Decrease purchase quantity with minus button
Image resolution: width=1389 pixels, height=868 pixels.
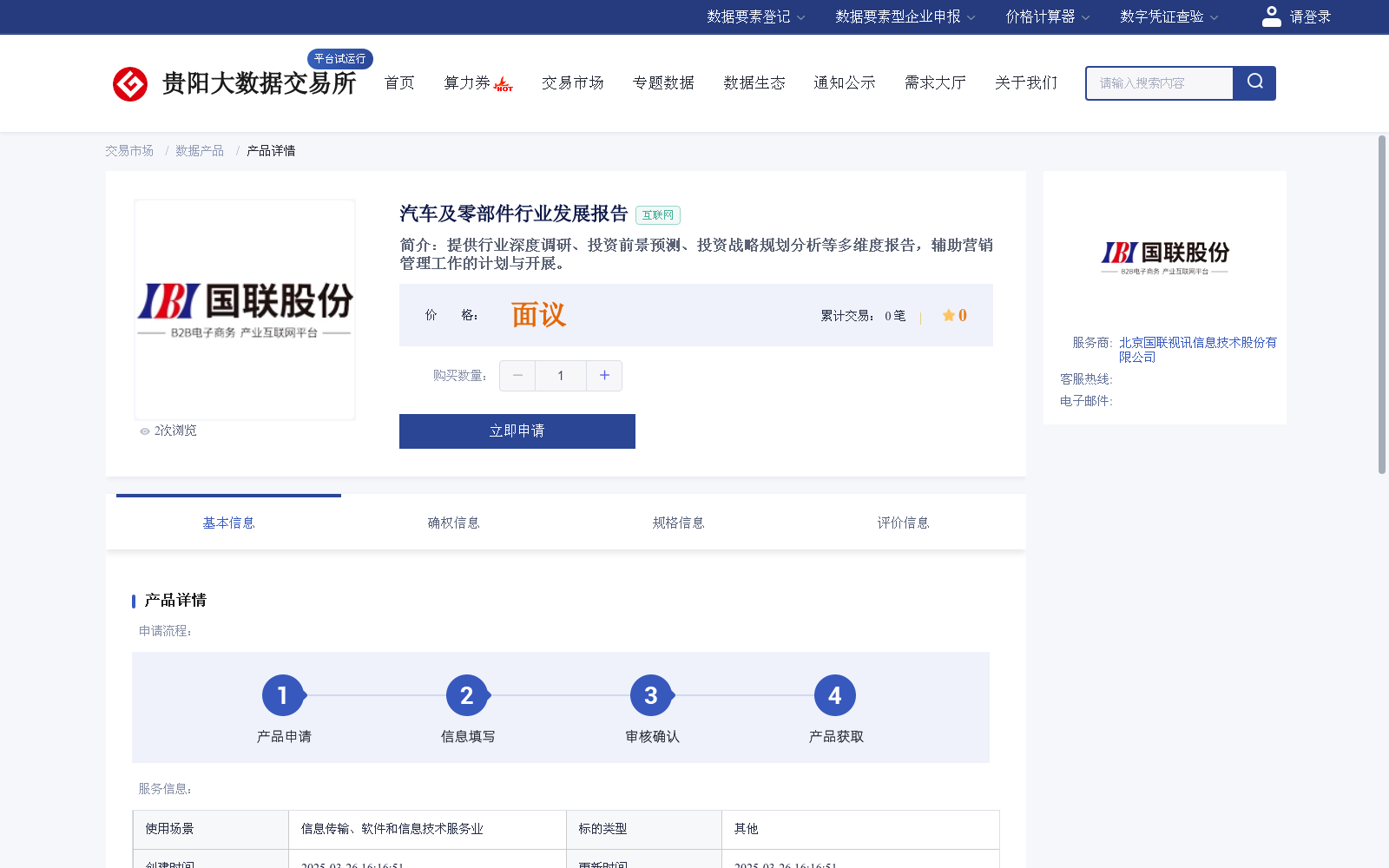(x=517, y=376)
